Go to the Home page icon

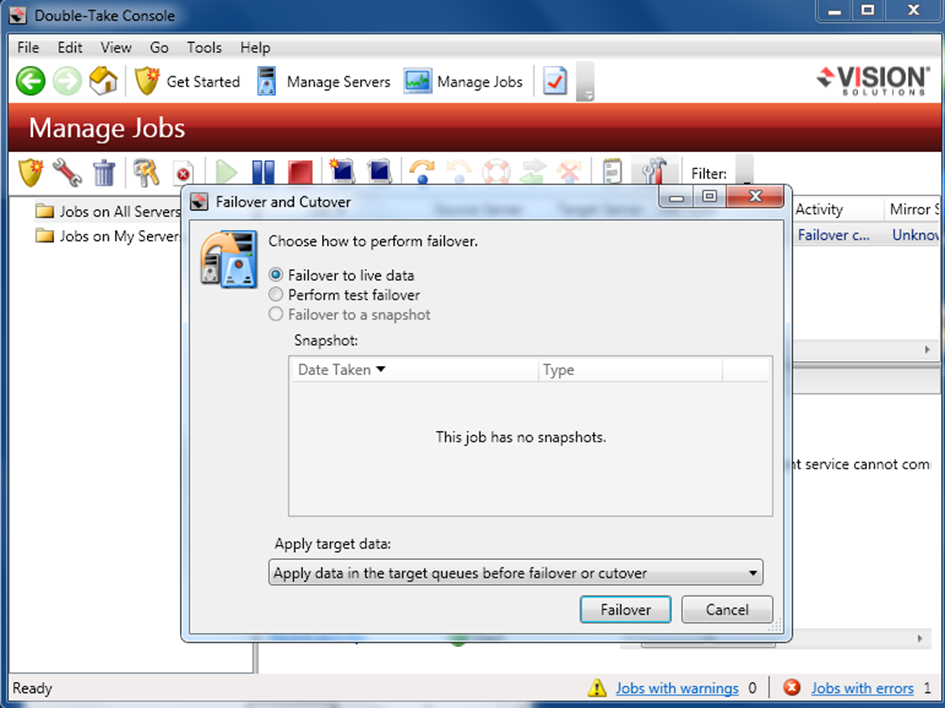tap(104, 81)
